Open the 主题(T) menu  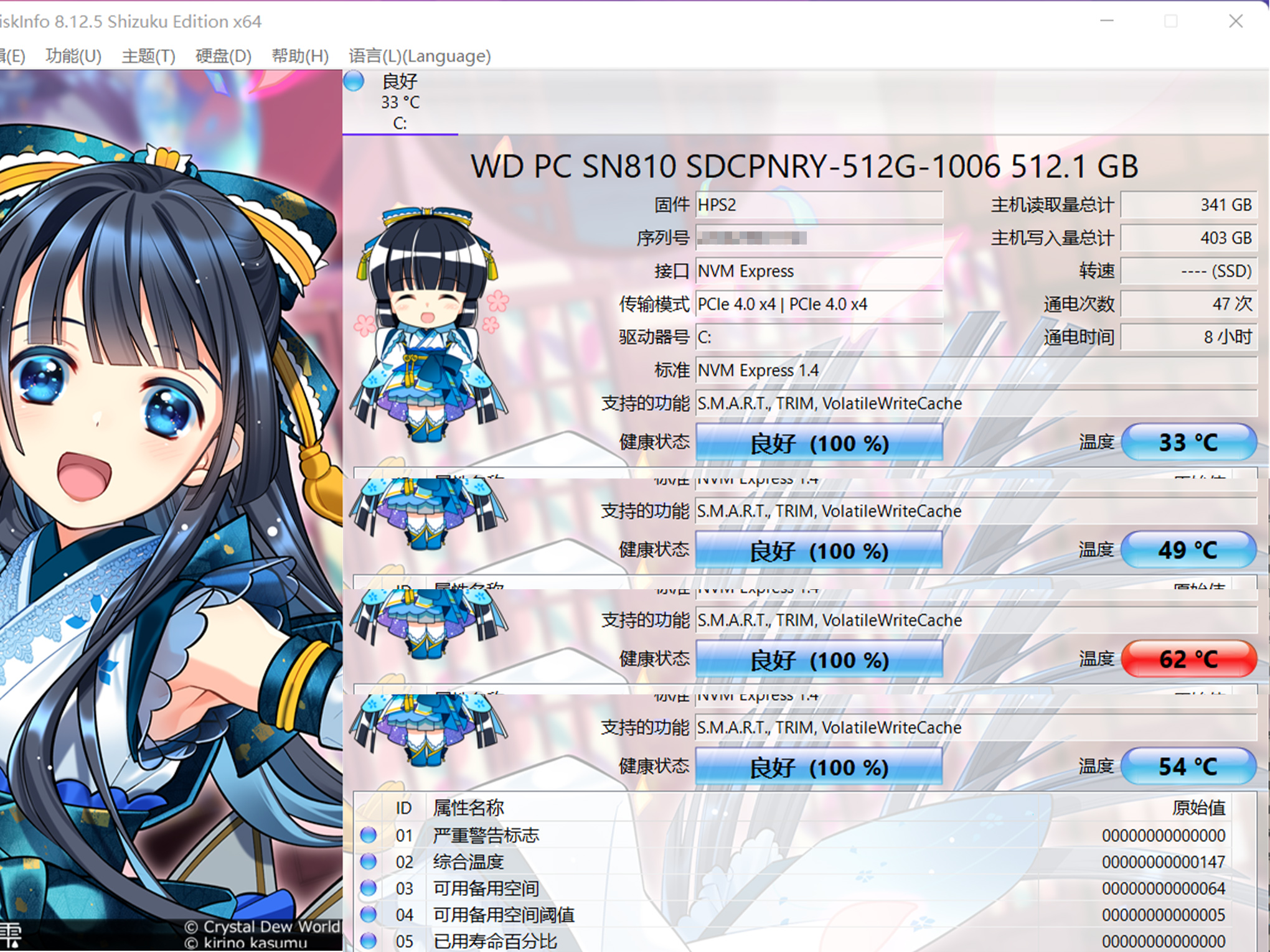[148, 56]
